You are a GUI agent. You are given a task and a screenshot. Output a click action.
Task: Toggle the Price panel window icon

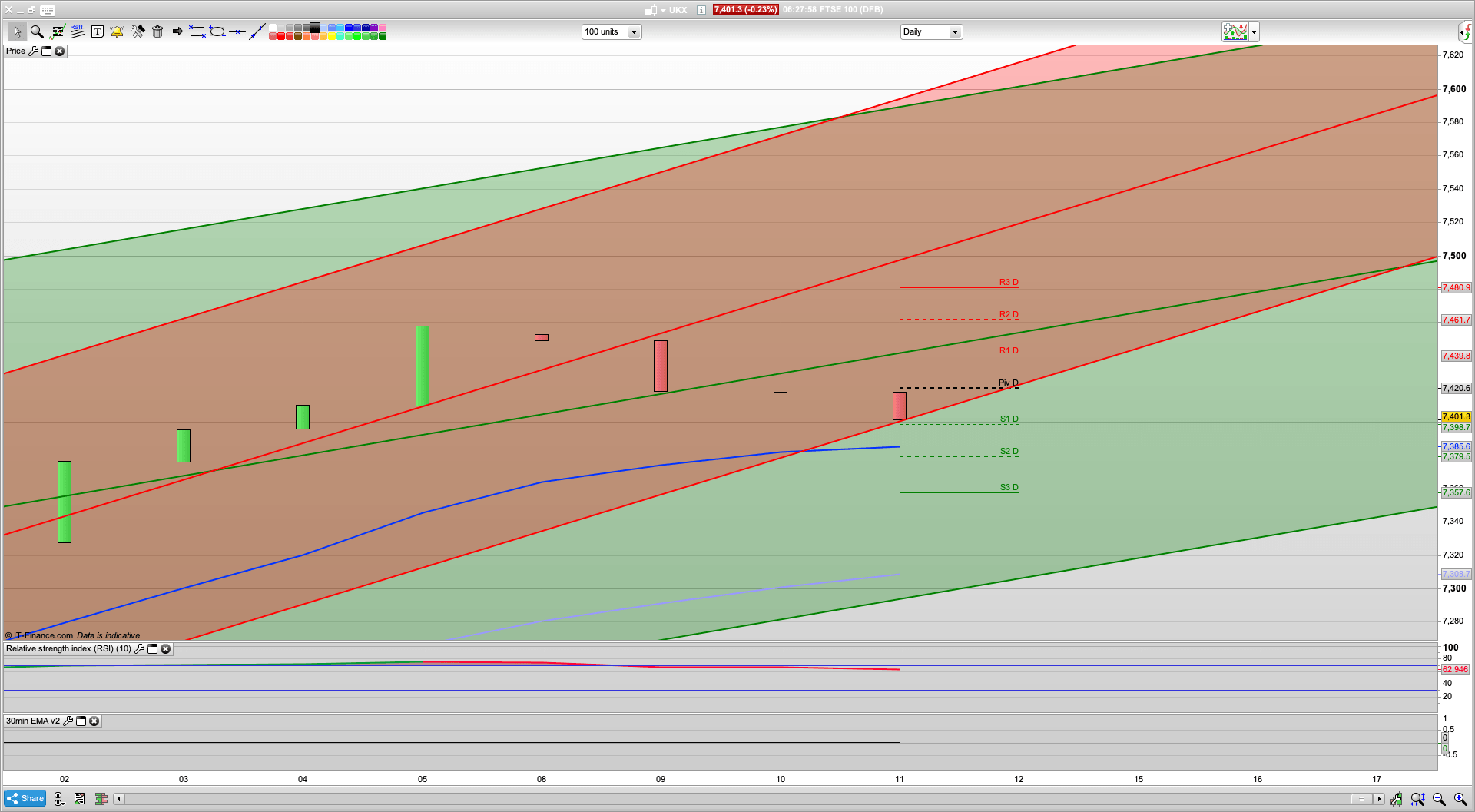tap(46, 51)
